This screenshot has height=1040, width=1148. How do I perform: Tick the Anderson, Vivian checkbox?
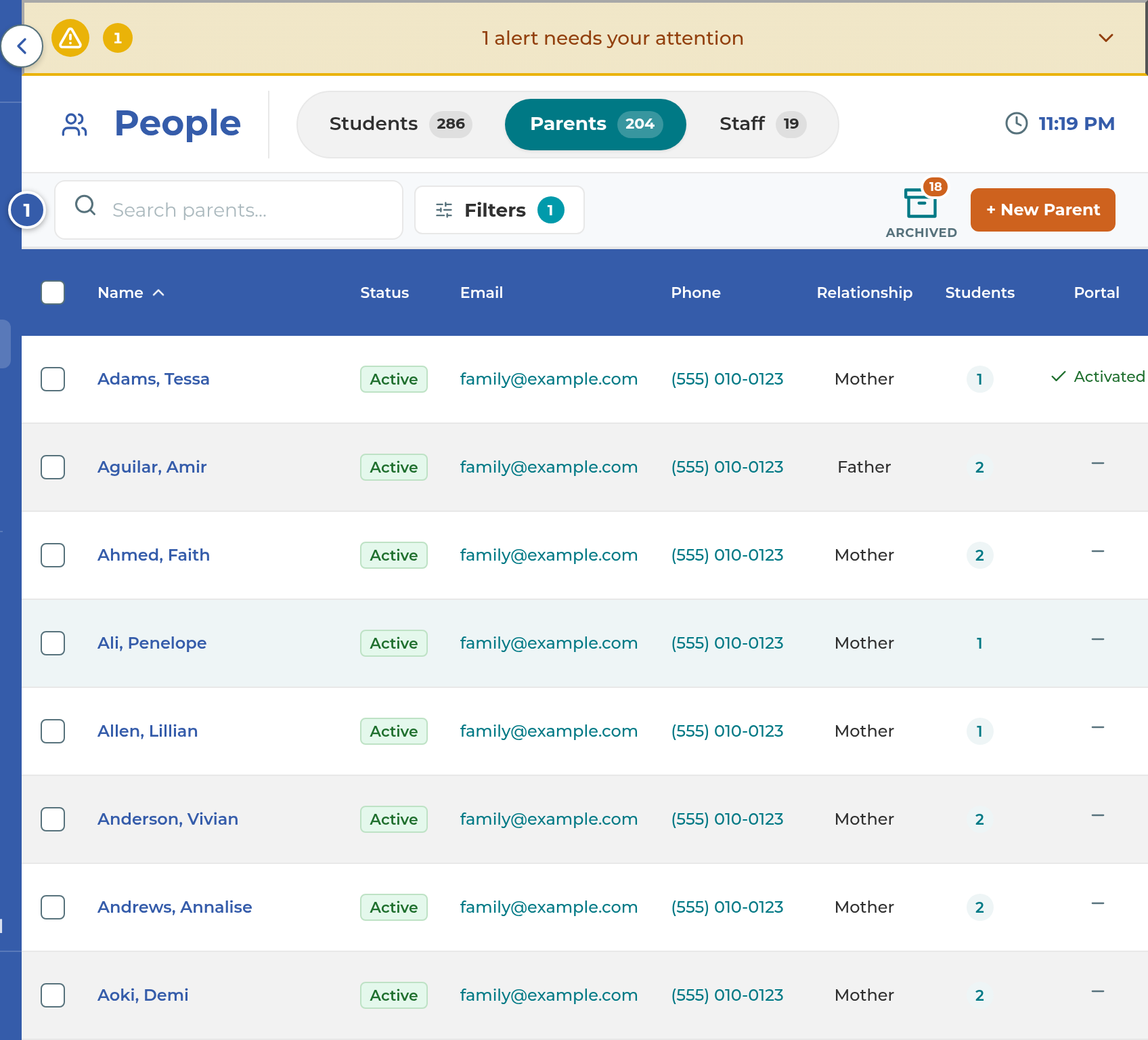53,819
